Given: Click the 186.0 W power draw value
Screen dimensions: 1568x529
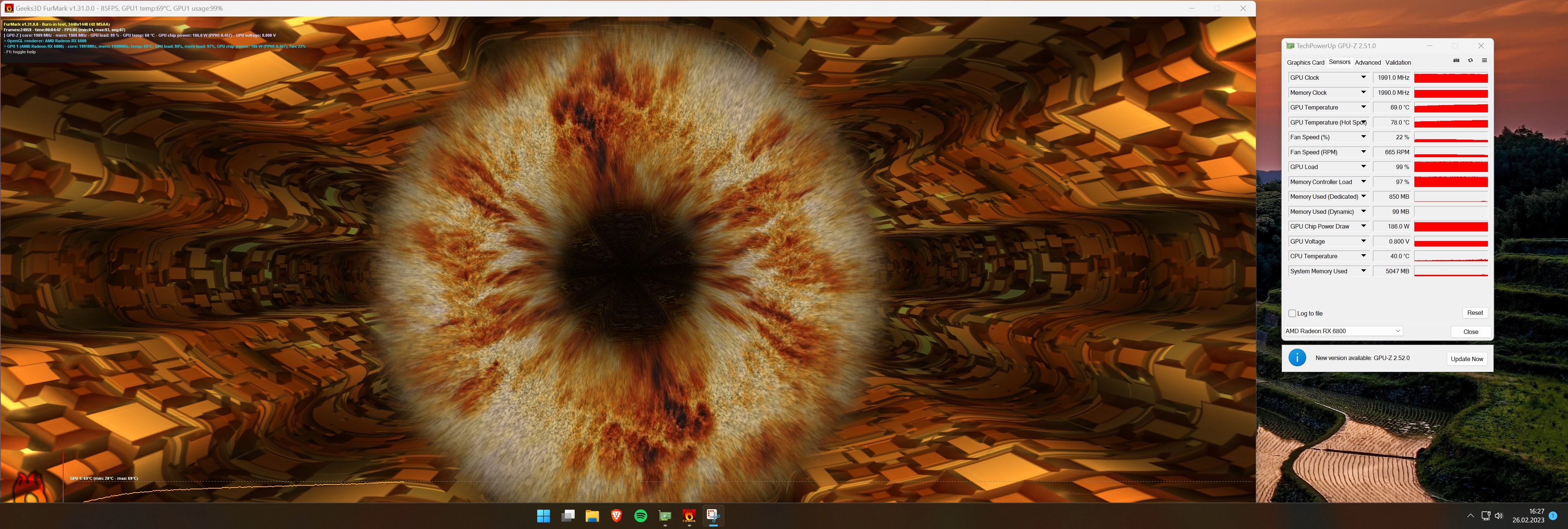Looking at the screenshot, I should coord(1392,226).
